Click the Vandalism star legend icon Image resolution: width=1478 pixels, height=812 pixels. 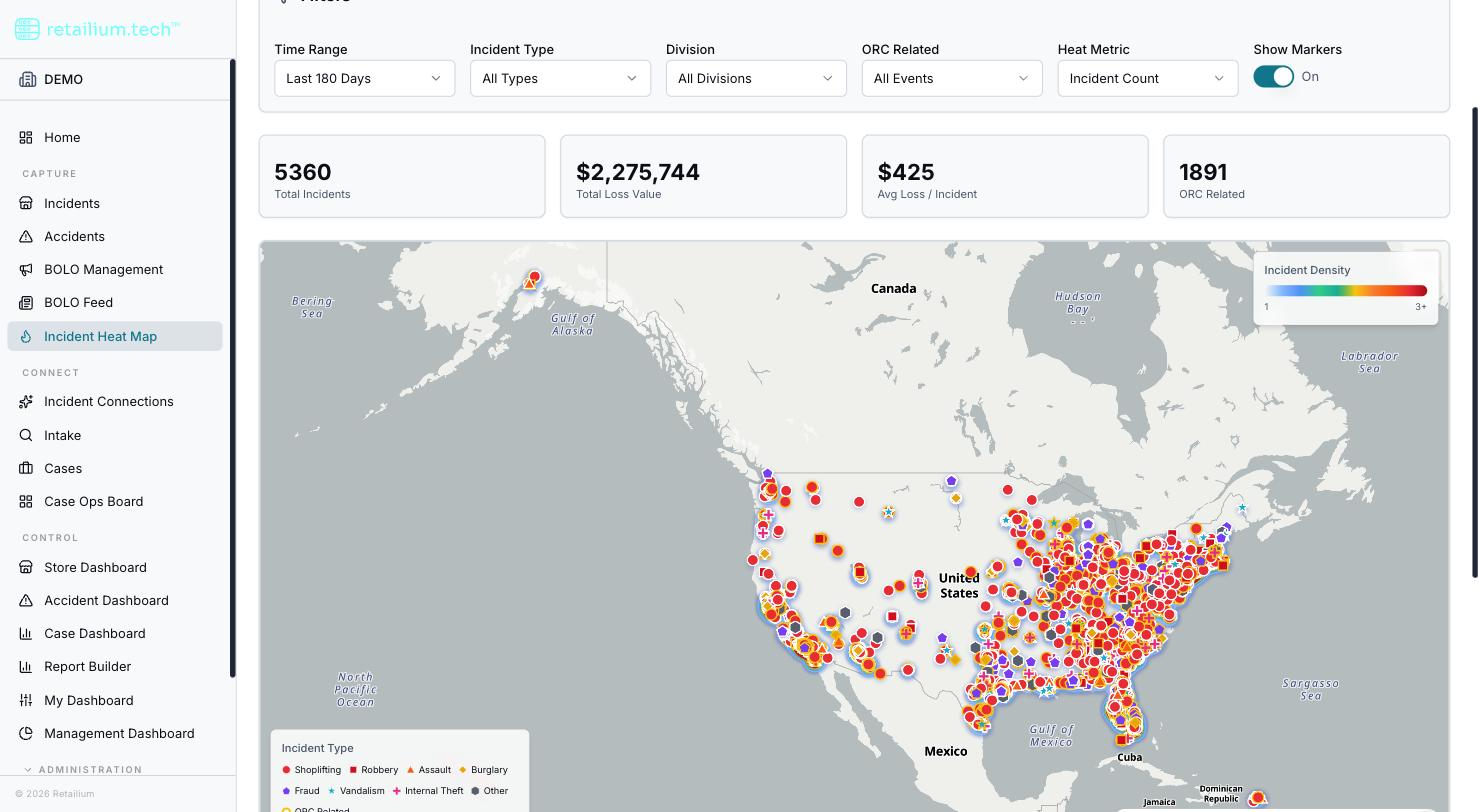pos(332,791)
